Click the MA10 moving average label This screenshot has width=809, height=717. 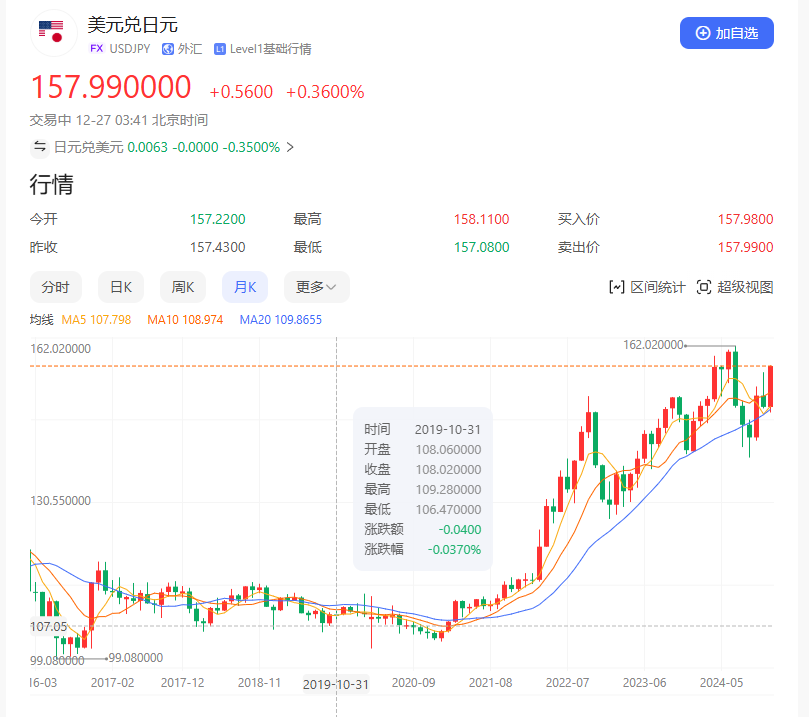coord(184,320)
